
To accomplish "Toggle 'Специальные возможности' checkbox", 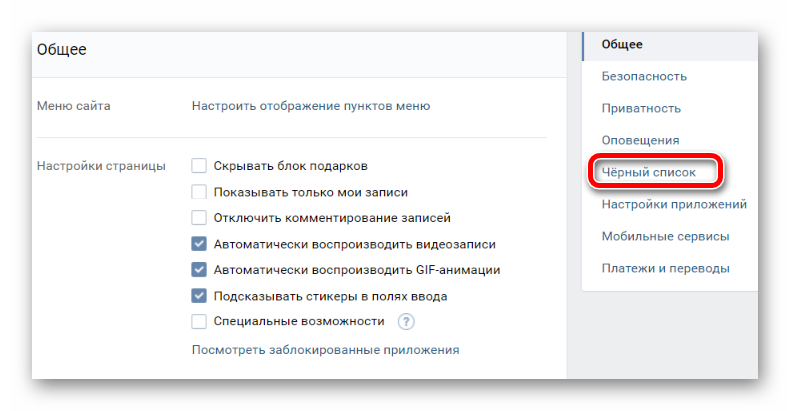I will (199, 321).
